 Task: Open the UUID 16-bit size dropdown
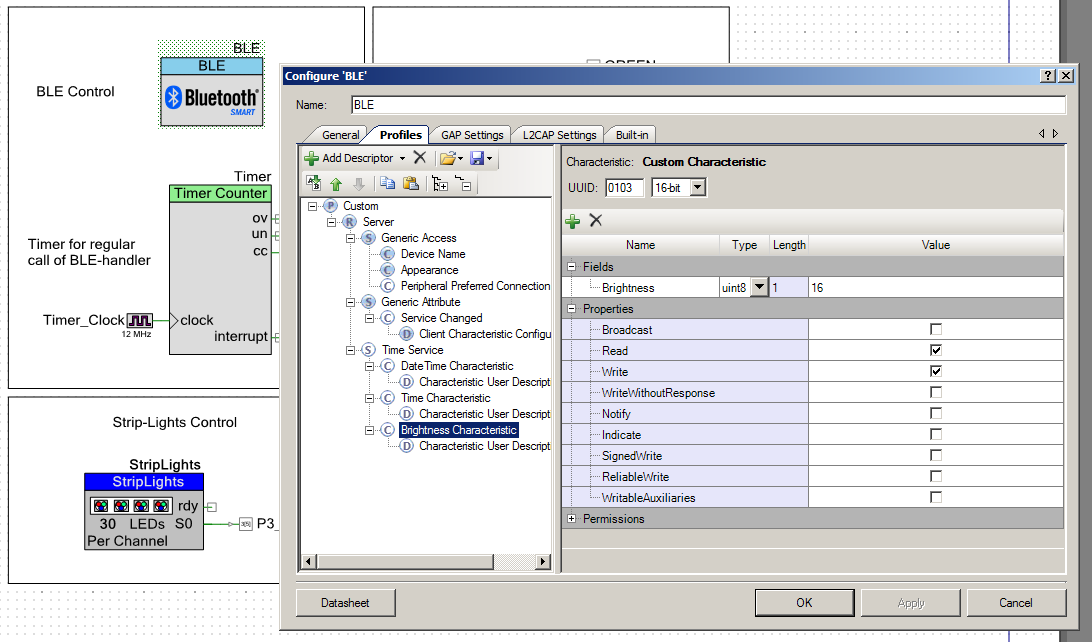click(698, 187)
